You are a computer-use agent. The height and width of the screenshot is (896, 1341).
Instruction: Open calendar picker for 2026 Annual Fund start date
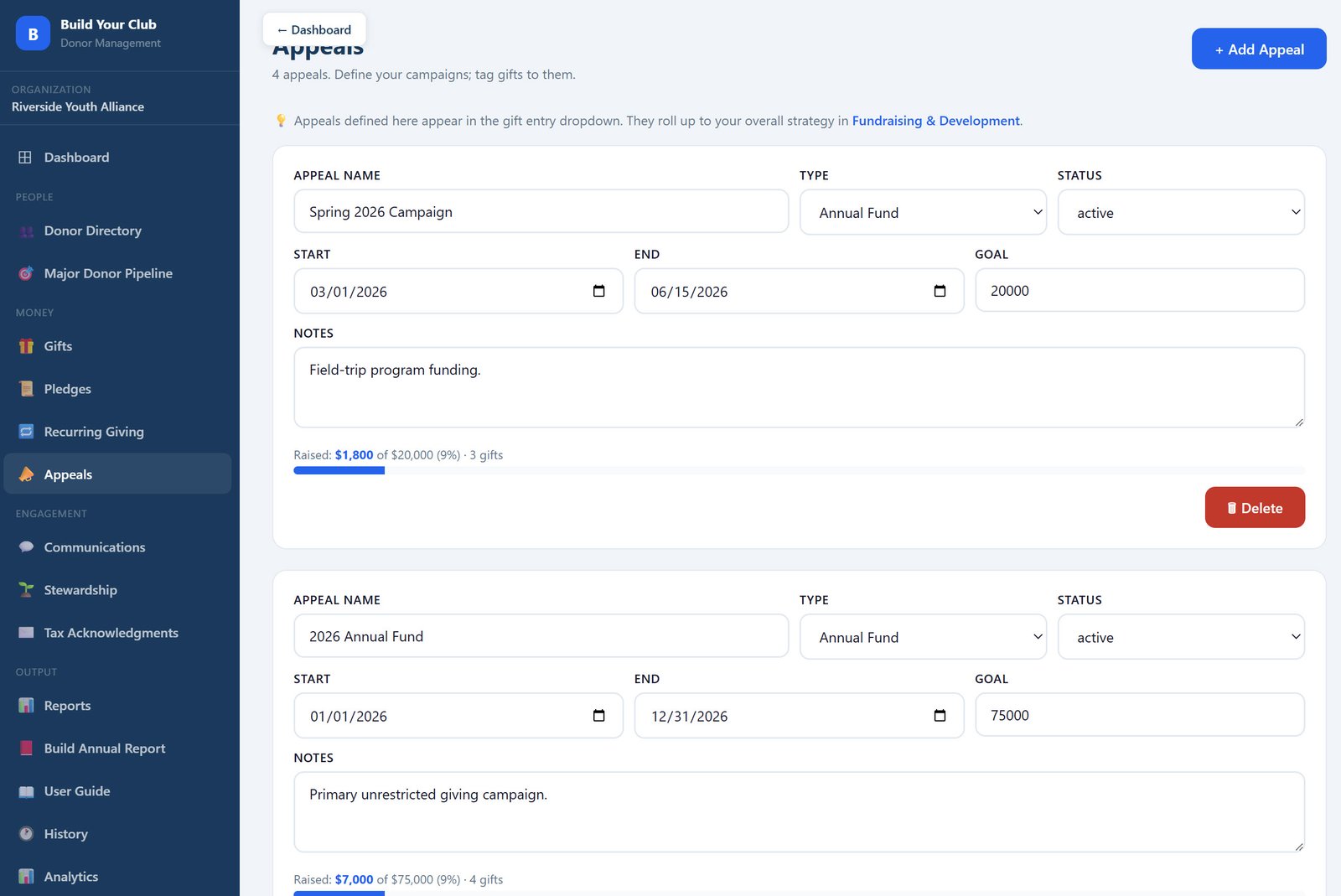click(598, 716)
